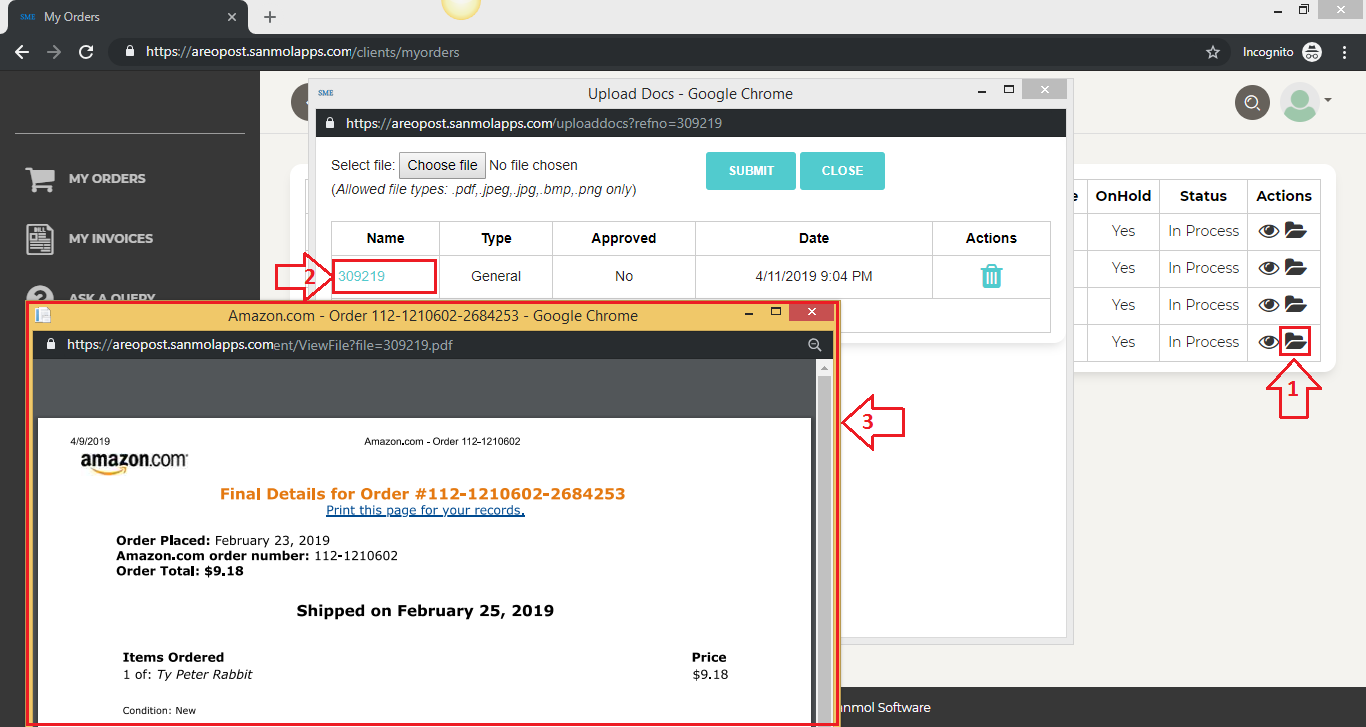Click the 'General' type cell
This screenshot has width=1366, height=727.
pyautogui.click(x=496, y=276)
